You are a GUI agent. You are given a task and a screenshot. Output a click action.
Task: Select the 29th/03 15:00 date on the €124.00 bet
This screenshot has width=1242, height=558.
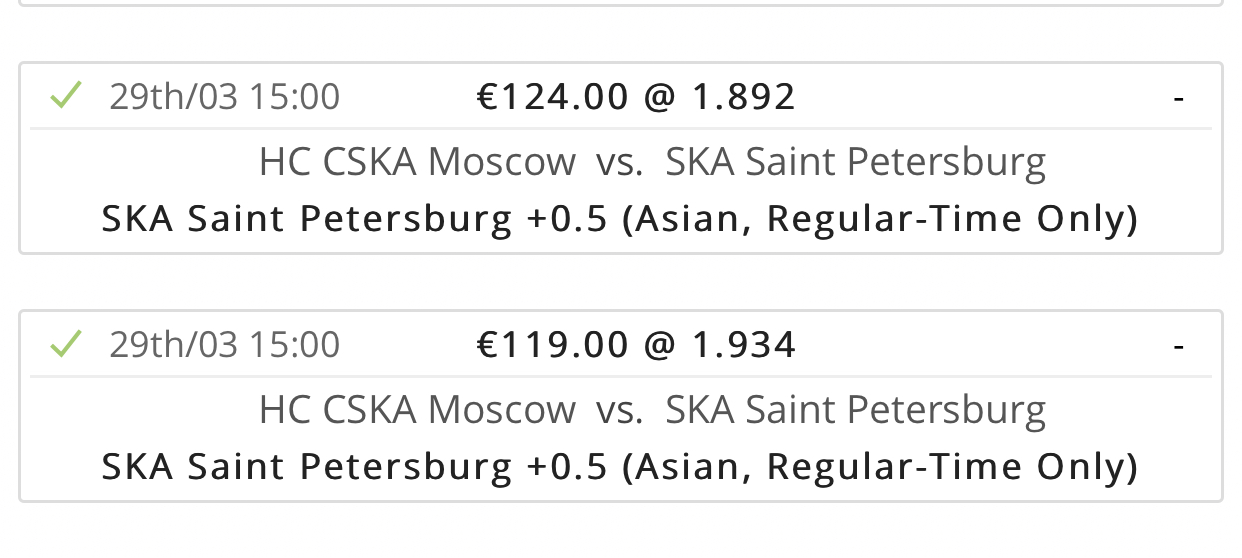coord(225,97)
